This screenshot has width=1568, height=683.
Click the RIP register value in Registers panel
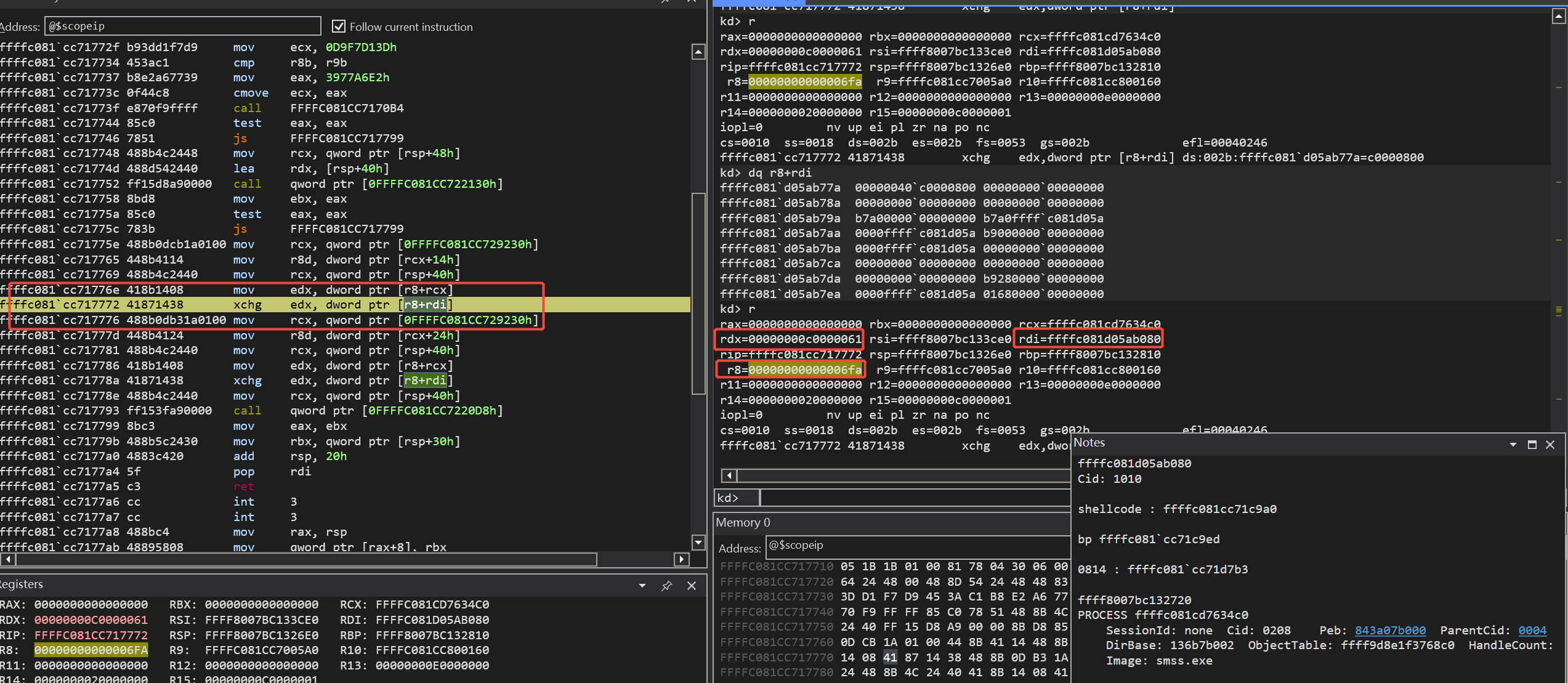click(x=91, y=635)
